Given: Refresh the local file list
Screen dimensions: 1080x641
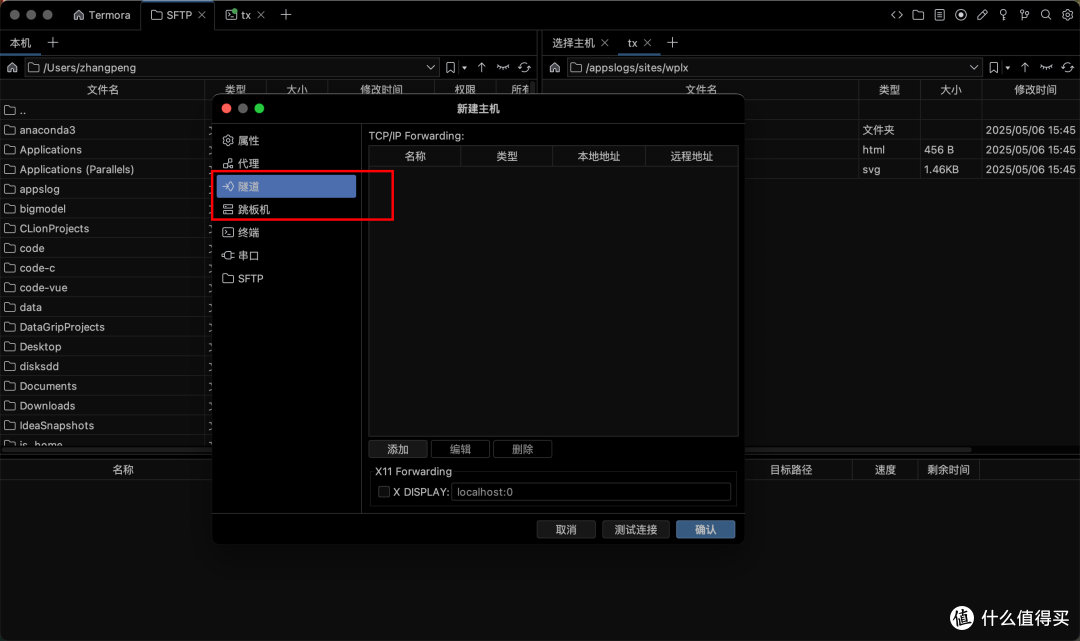Looking at the screenshot, I should (x=524, y=67).
